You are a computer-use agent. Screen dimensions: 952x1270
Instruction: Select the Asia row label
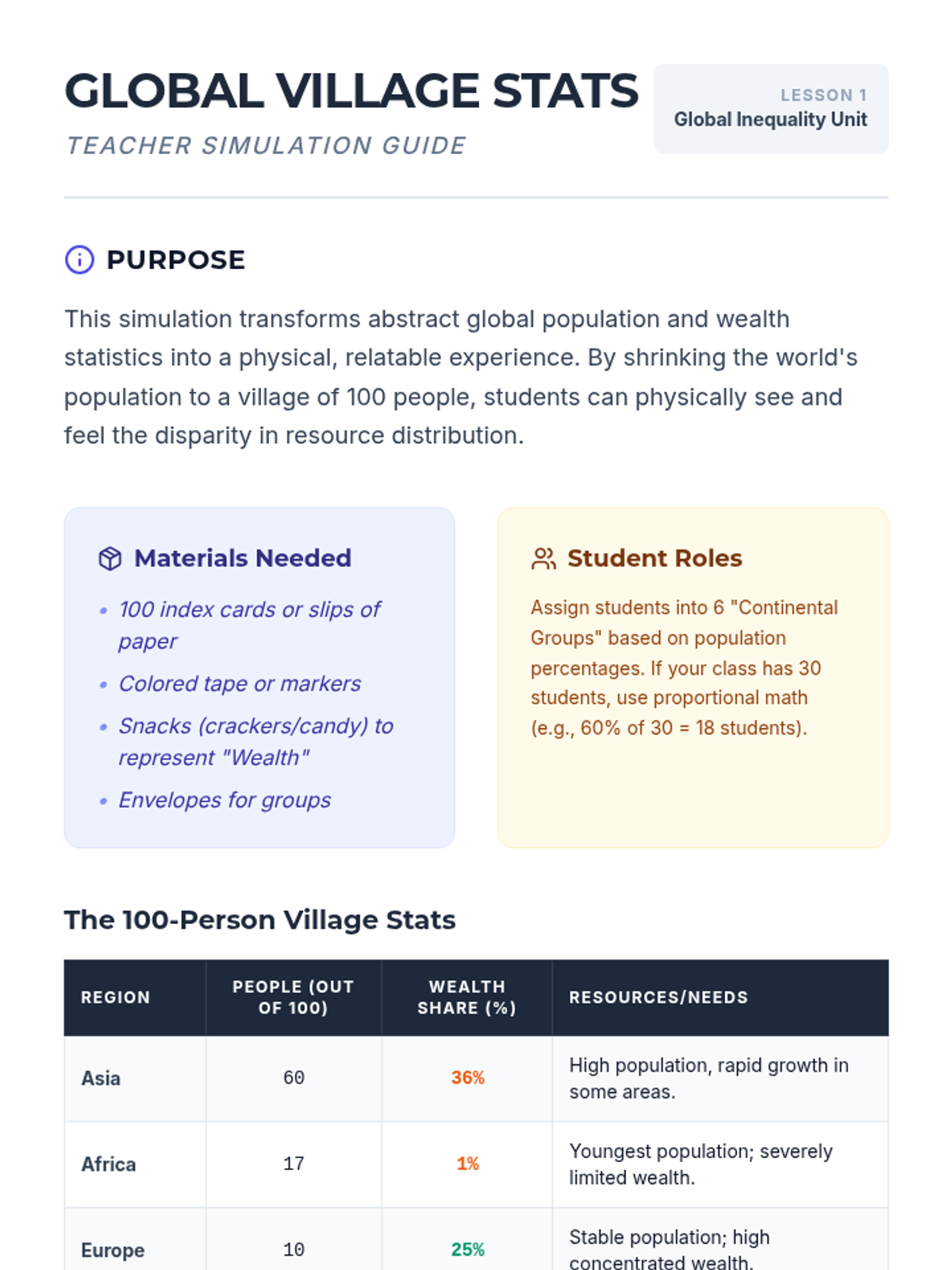point(101,1078)
